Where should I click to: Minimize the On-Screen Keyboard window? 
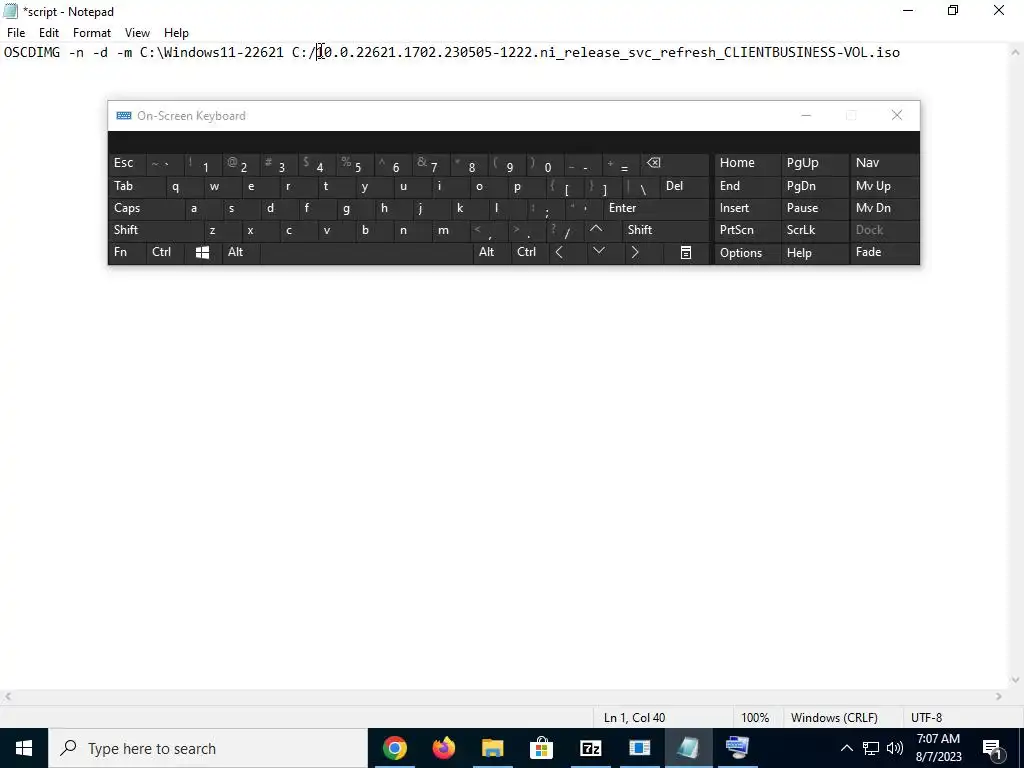click(806, 116)
